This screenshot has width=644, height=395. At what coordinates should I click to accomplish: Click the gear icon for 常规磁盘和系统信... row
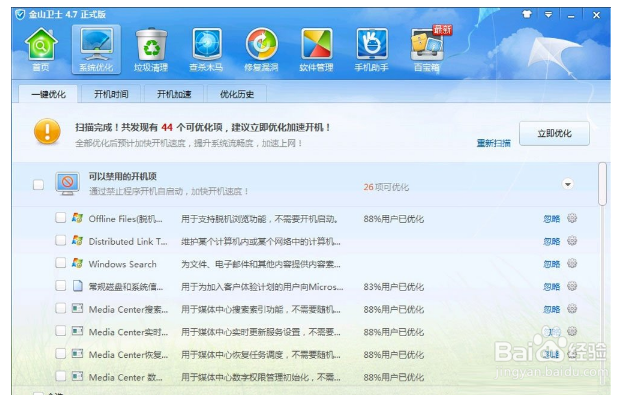point(572,286)
